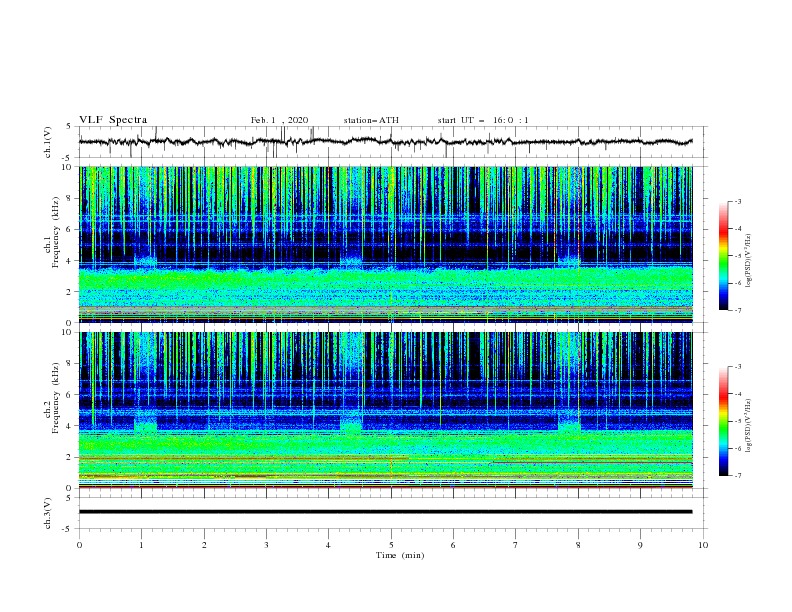Click the "station=ATH" header text

(371, 120)
